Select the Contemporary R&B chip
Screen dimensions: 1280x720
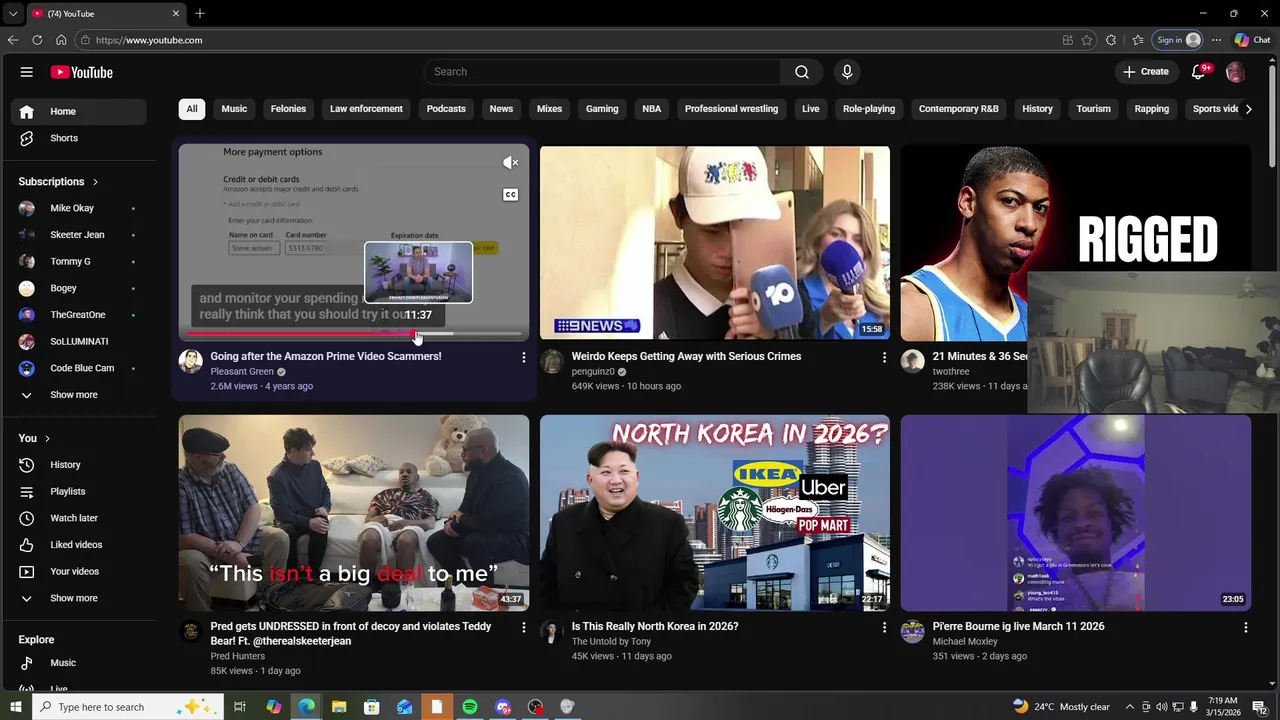958,109
